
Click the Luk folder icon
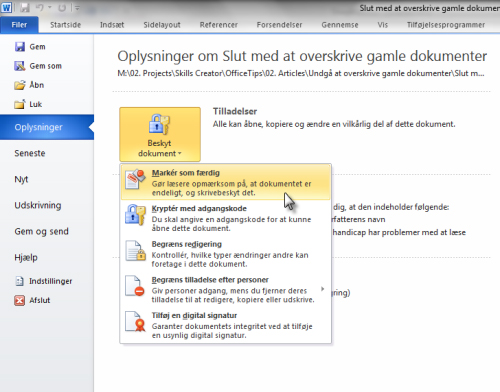pyautogui.click(x=20, y=104)
